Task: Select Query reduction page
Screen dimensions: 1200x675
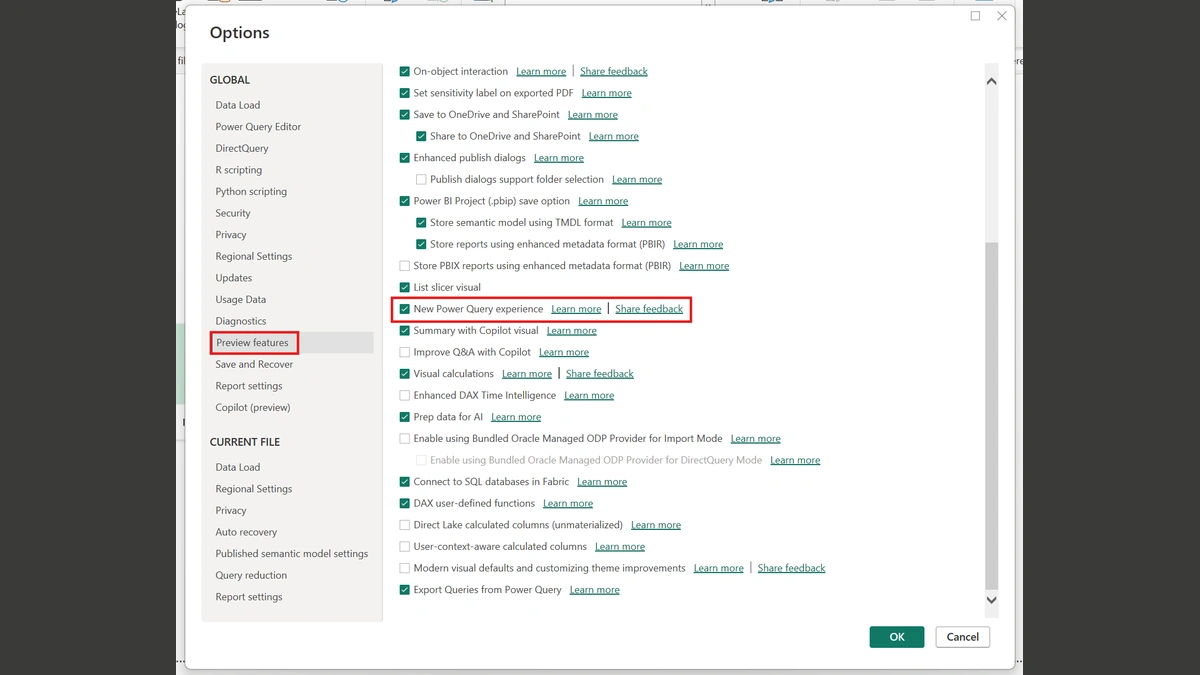Action: (x=251, y=576)
